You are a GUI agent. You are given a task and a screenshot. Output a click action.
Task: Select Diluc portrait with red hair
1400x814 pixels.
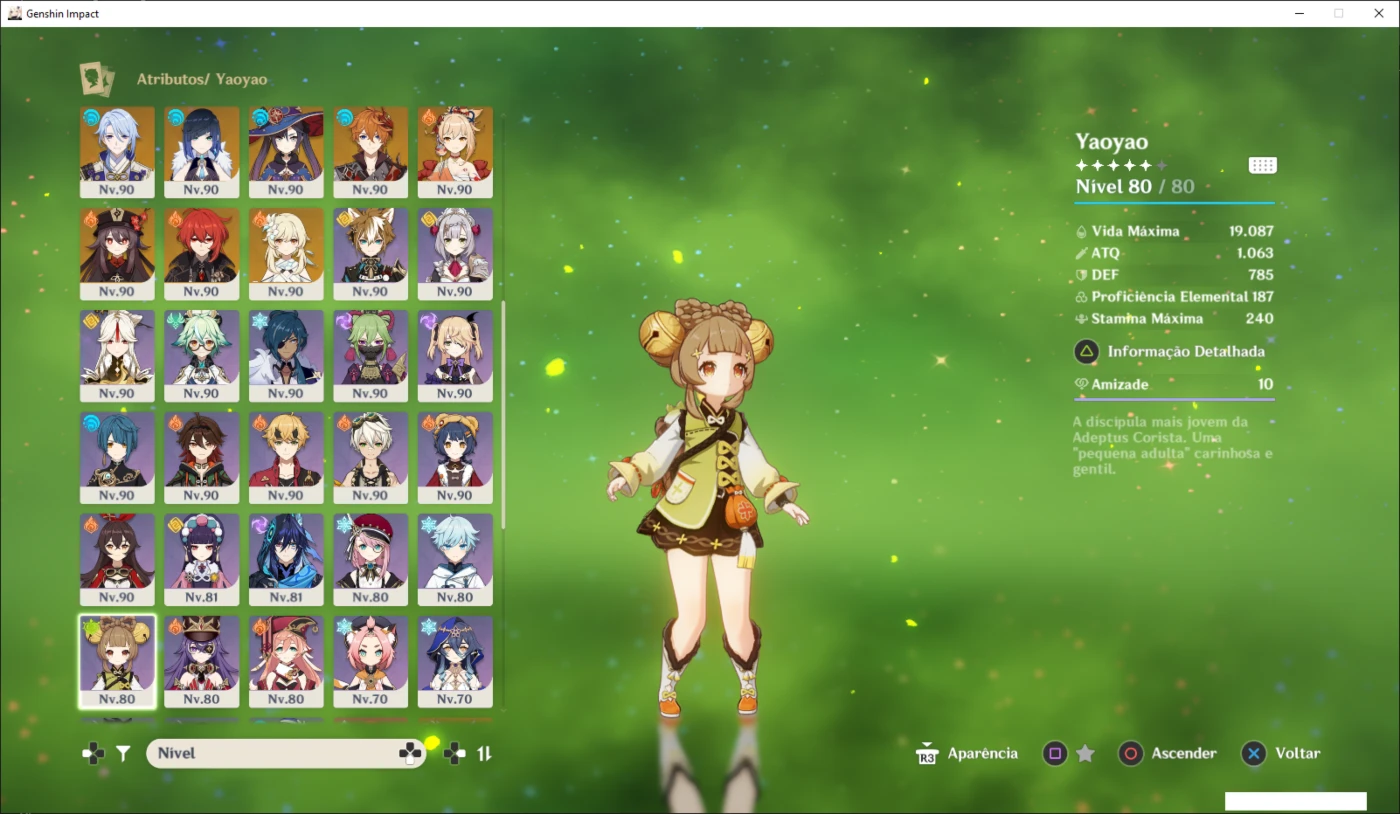point(201,254)
